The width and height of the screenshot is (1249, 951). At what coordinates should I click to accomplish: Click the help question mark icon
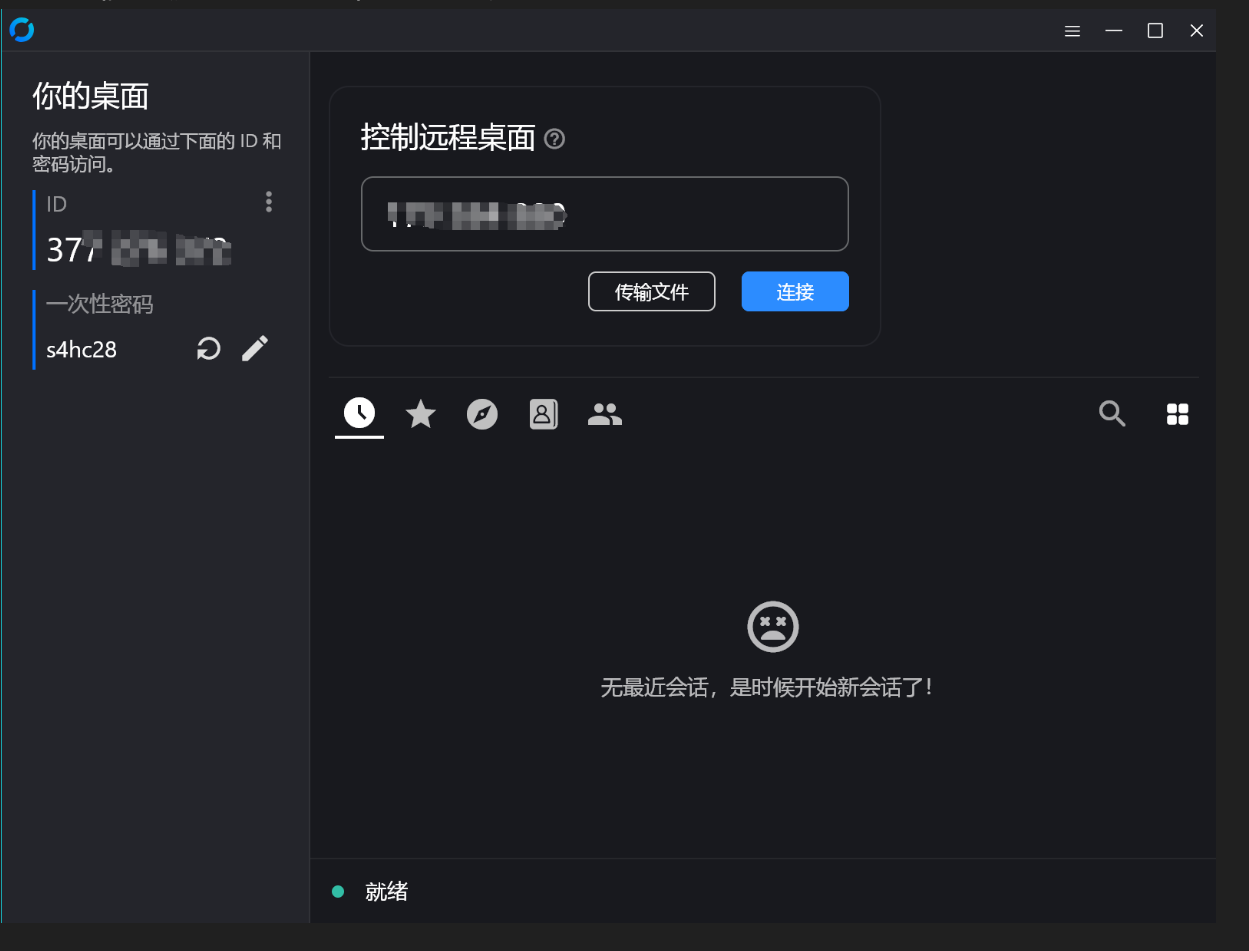555,139
